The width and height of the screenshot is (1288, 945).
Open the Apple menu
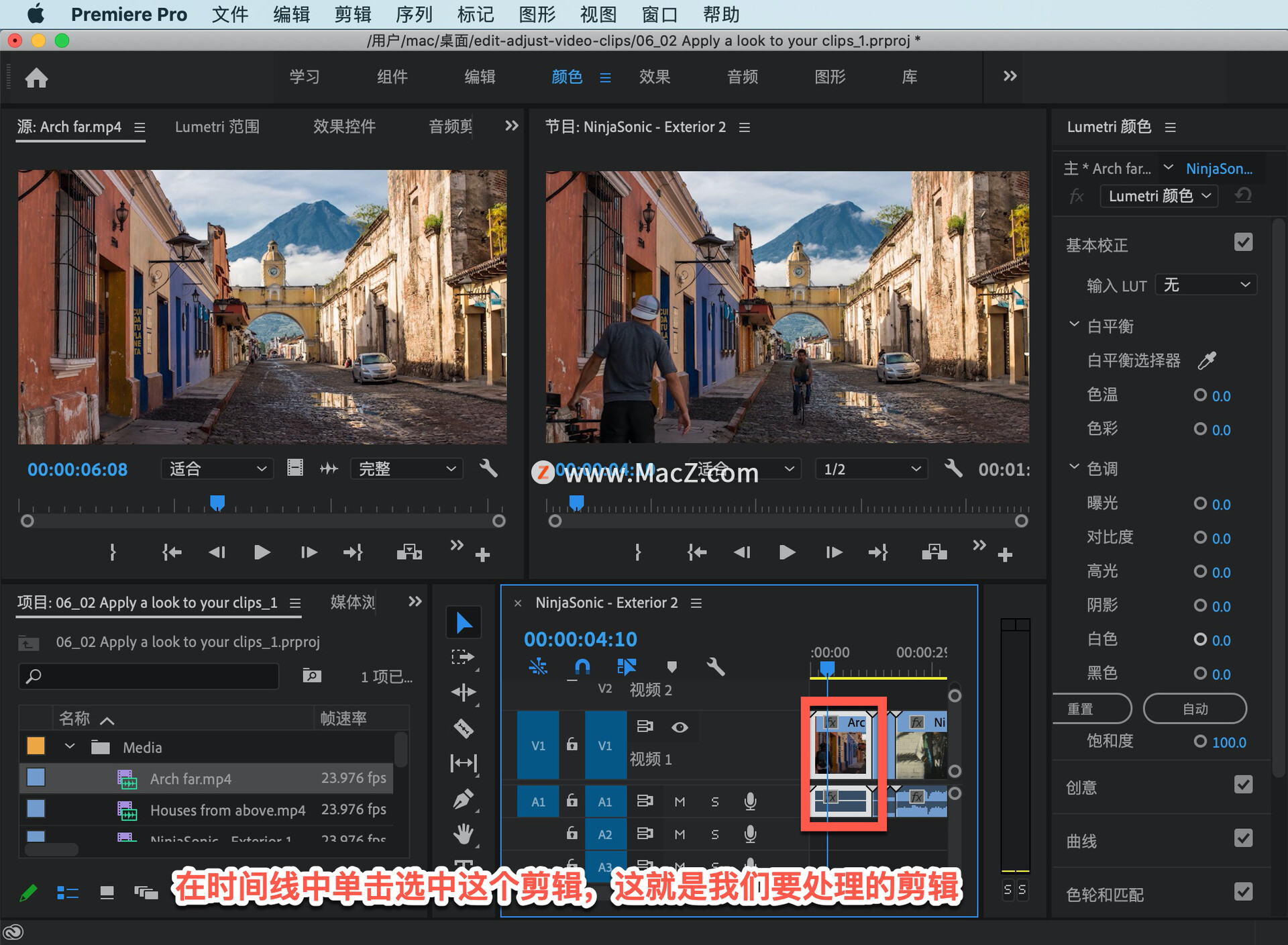click(36, 13)
